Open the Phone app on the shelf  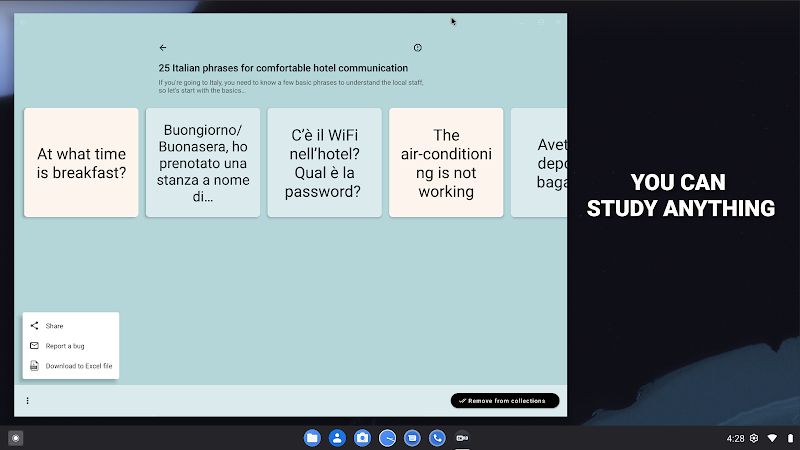coord(437,438)
